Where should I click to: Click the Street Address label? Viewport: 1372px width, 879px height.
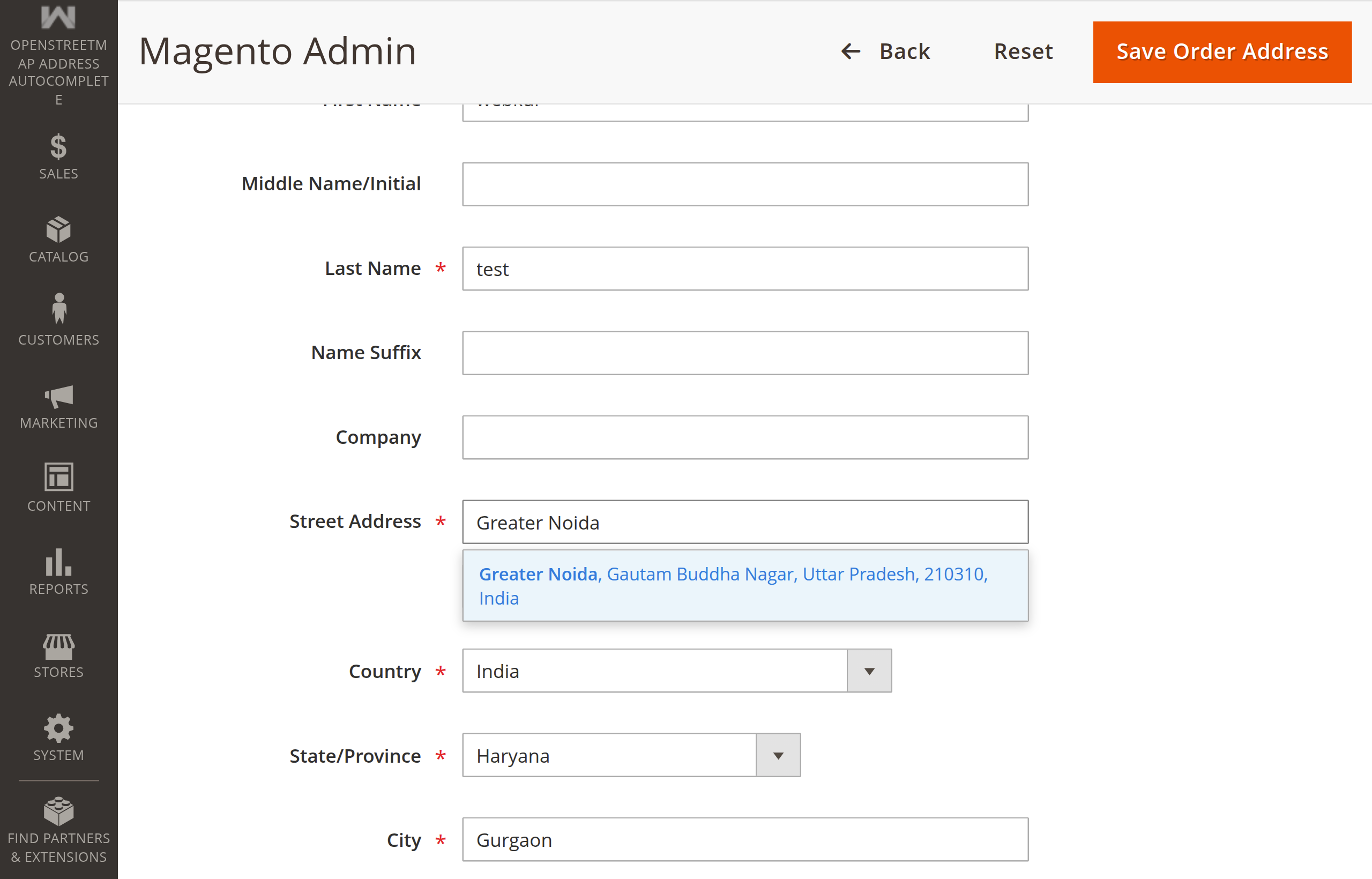coord(355,522)
